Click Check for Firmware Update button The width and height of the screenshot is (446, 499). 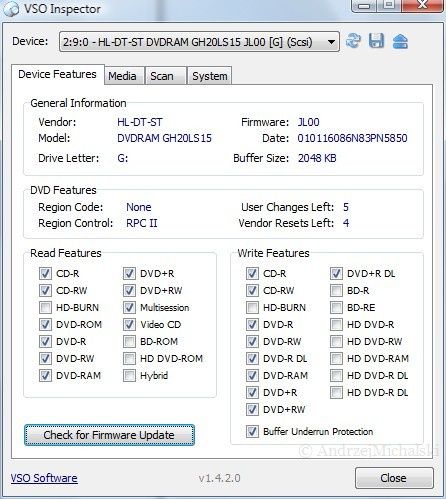click(x=109, y=435)
